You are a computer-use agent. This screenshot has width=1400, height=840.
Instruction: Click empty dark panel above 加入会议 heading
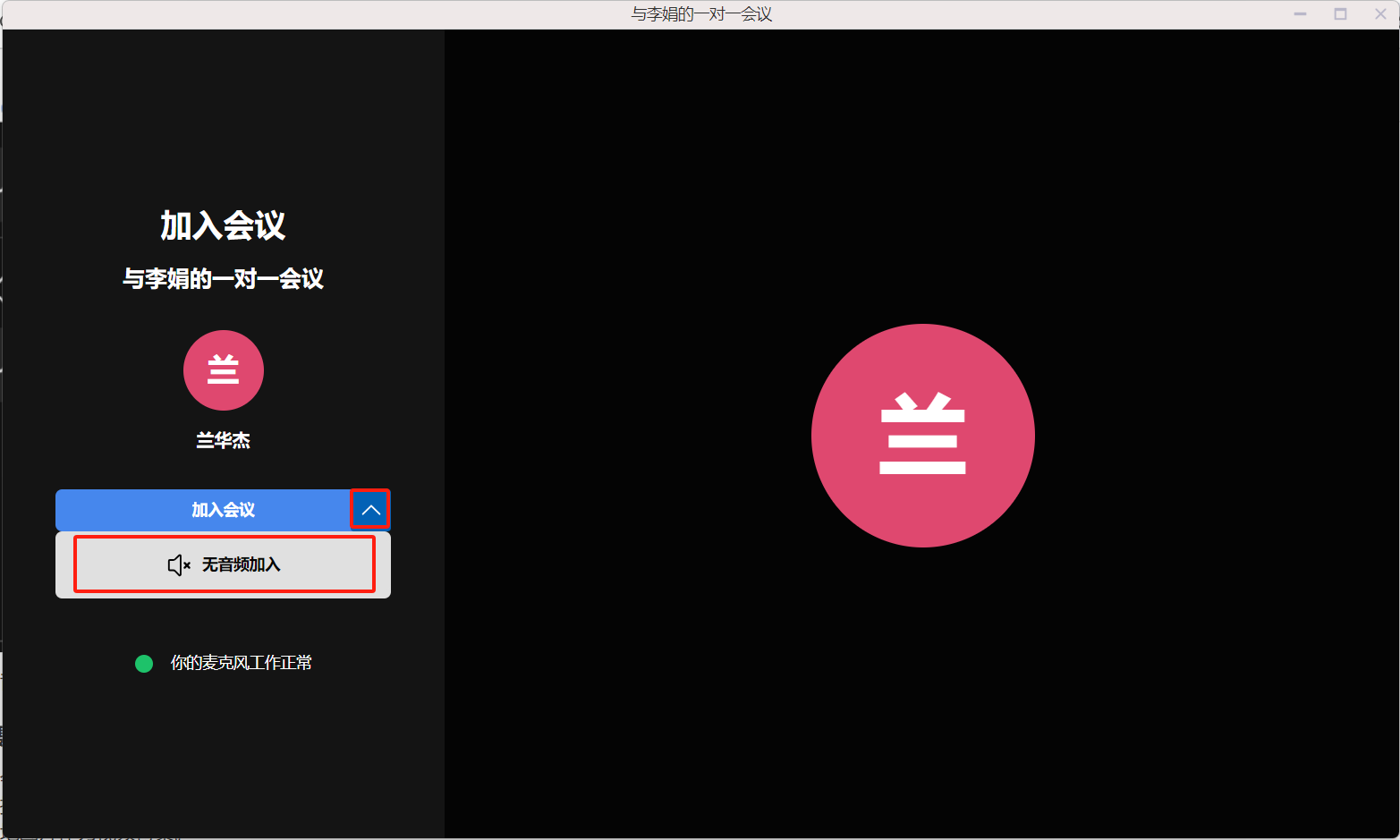(224, 116)
